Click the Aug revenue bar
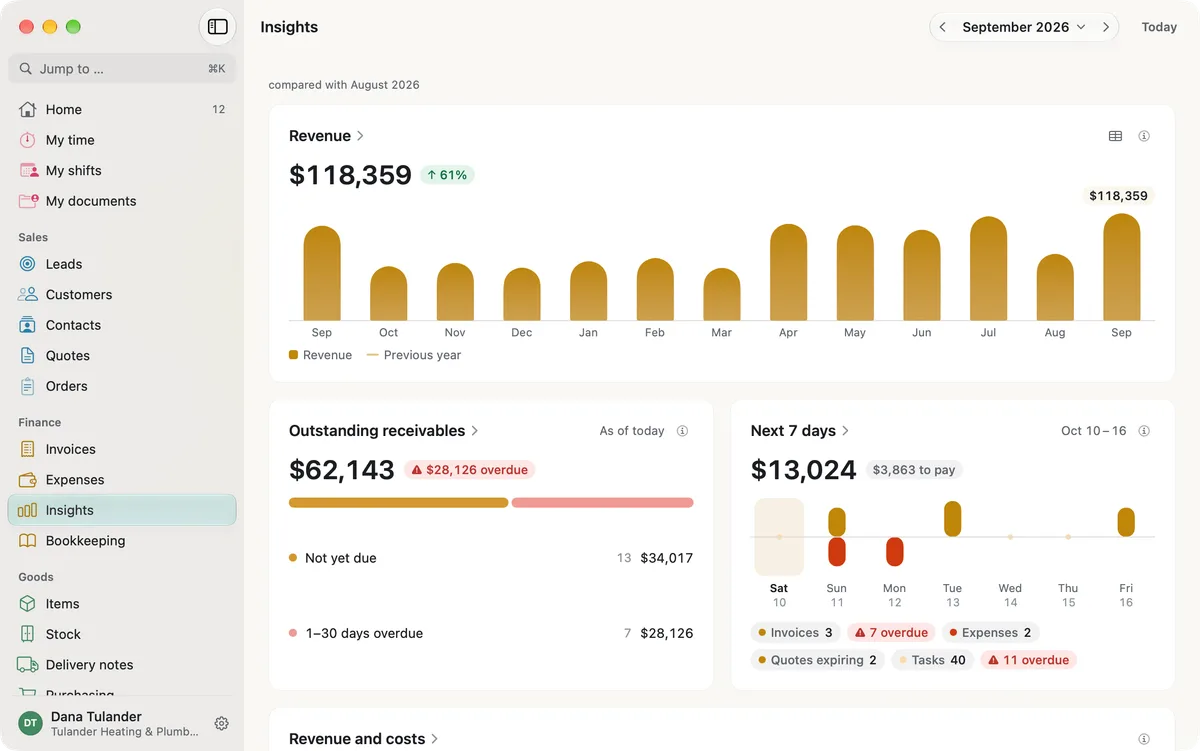1200x751 pixels. pyautogui.click(x=1055, y=287)
